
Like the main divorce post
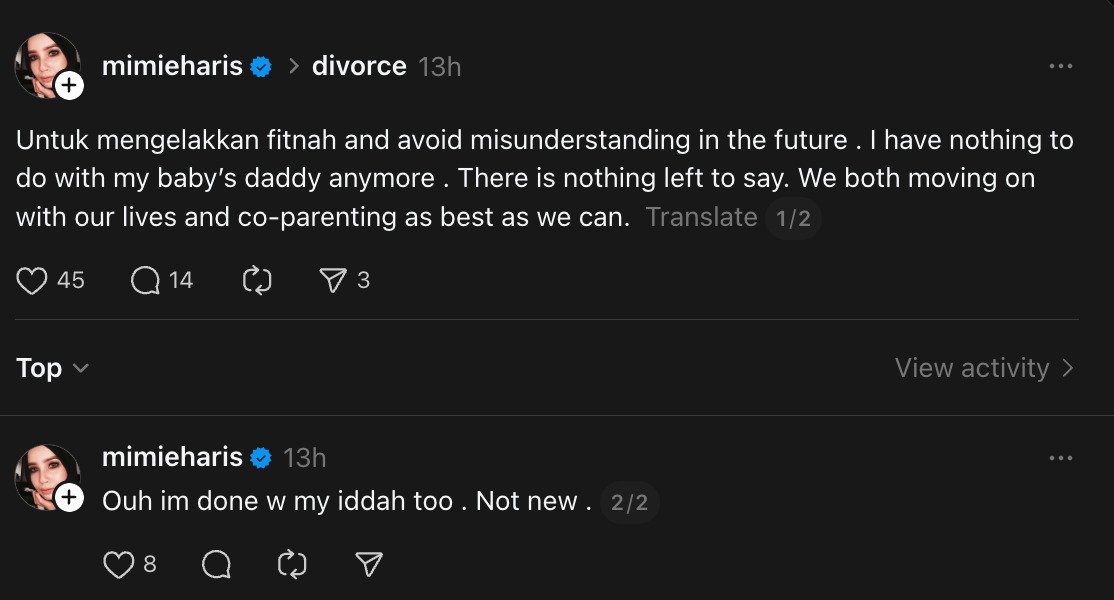click(33, 281)
